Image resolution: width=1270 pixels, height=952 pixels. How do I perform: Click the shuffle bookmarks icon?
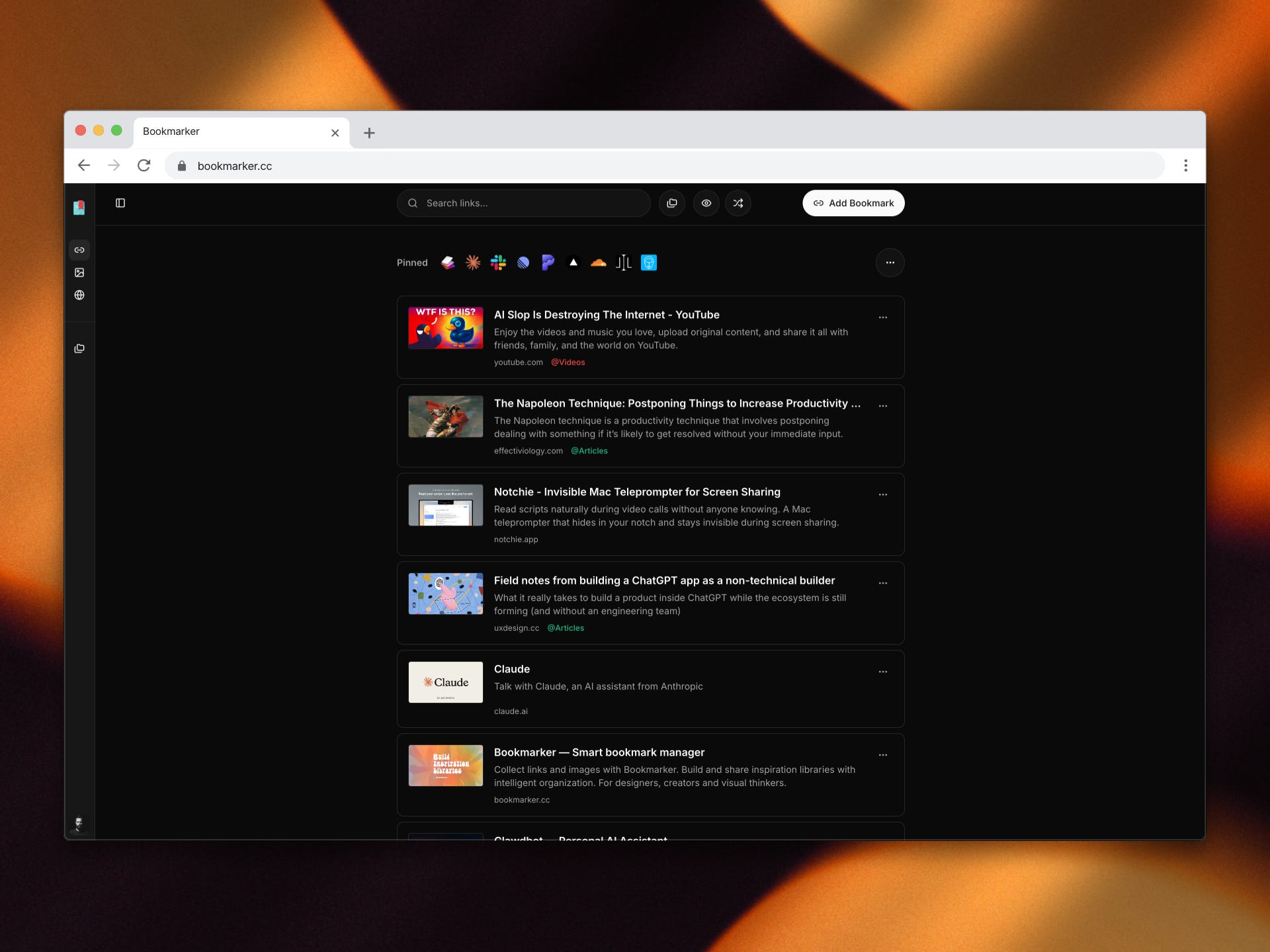(x=738, y=203)
